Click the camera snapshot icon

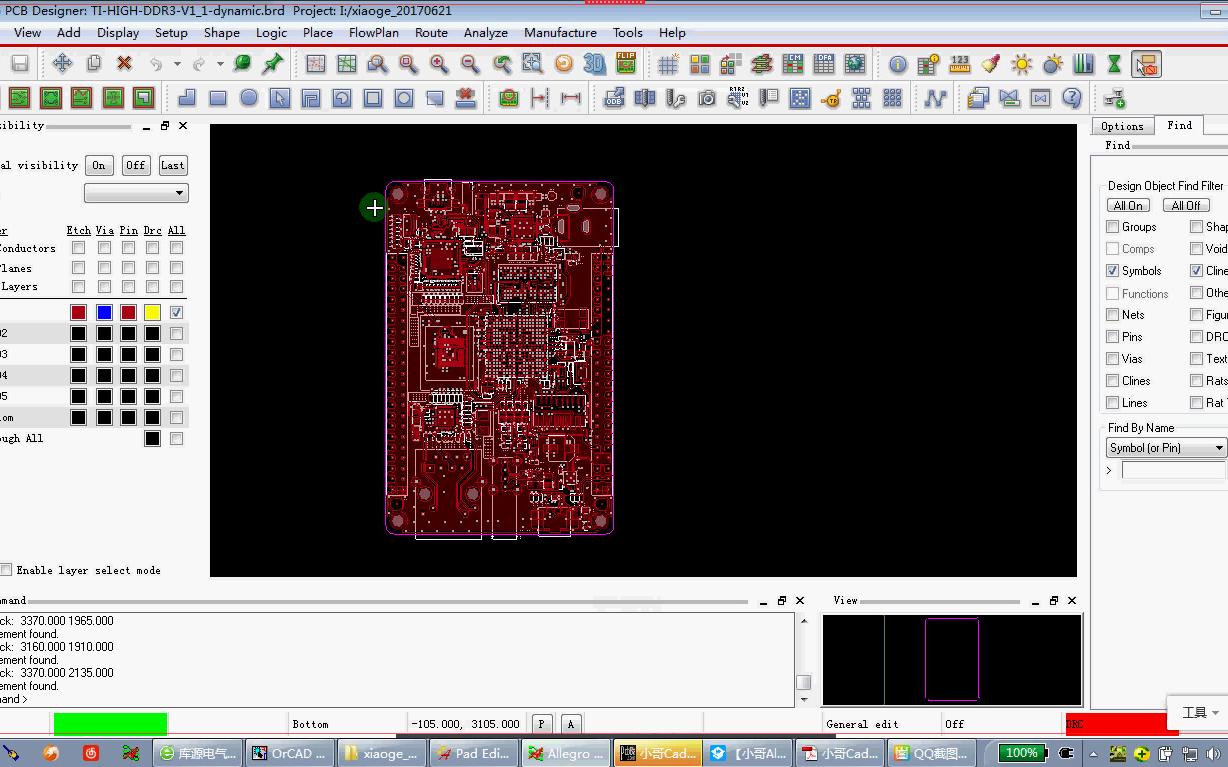[707, 98]
